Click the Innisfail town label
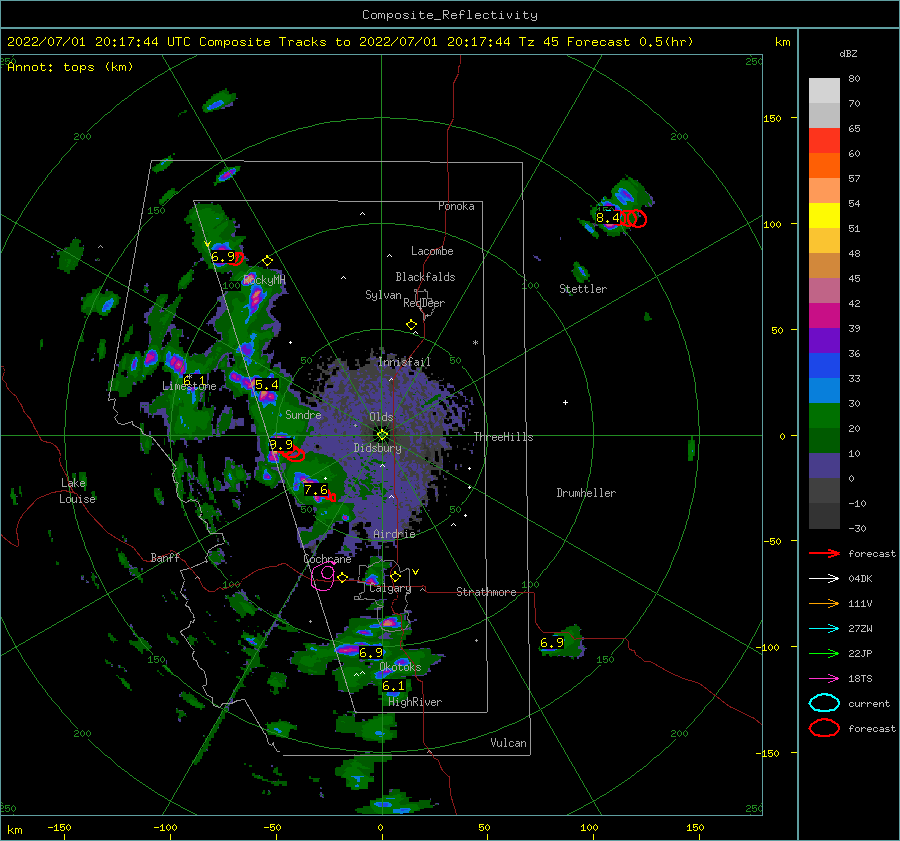Image resolution: width=900 pixels, height=841 pixels. coord(404,362)
